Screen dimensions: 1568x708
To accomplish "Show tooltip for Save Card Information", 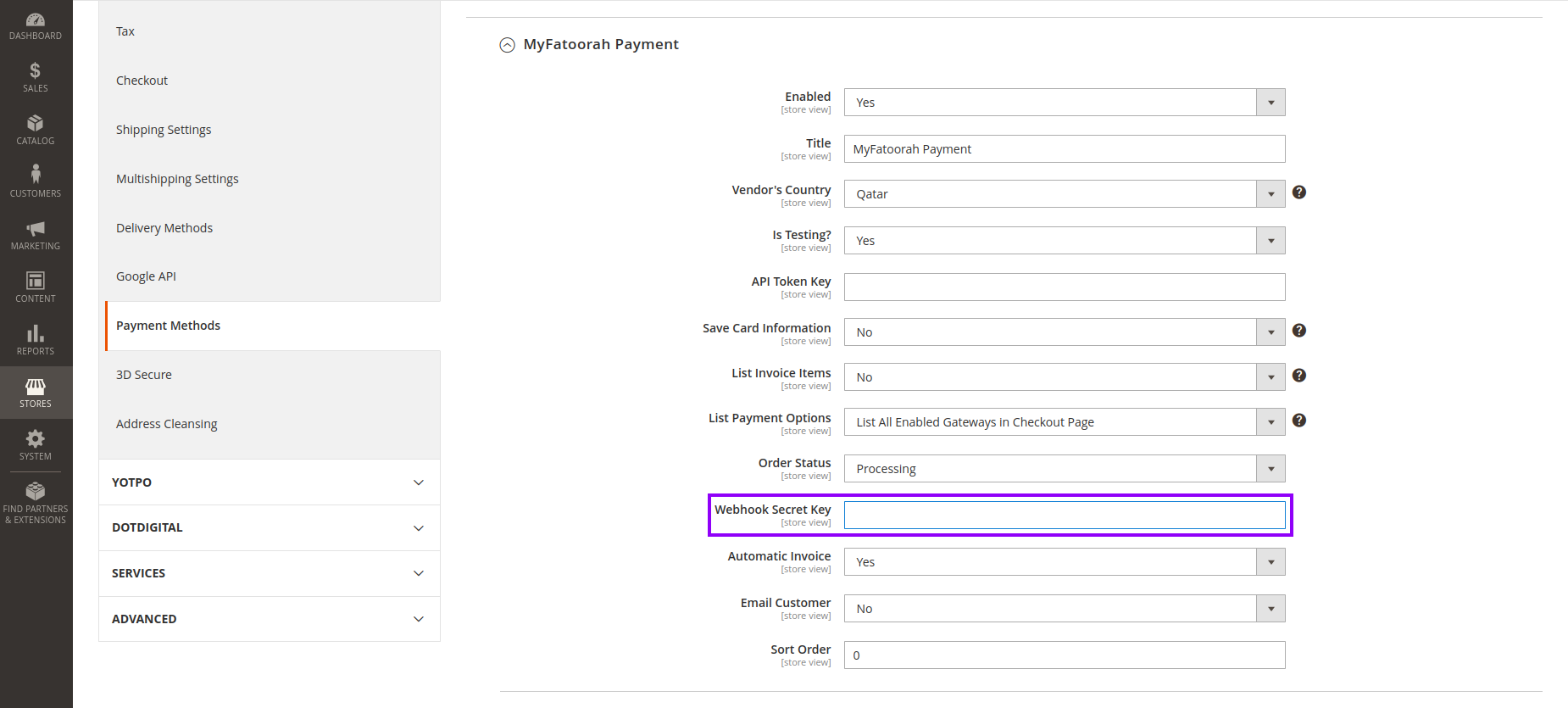I will click(1298, 331).
